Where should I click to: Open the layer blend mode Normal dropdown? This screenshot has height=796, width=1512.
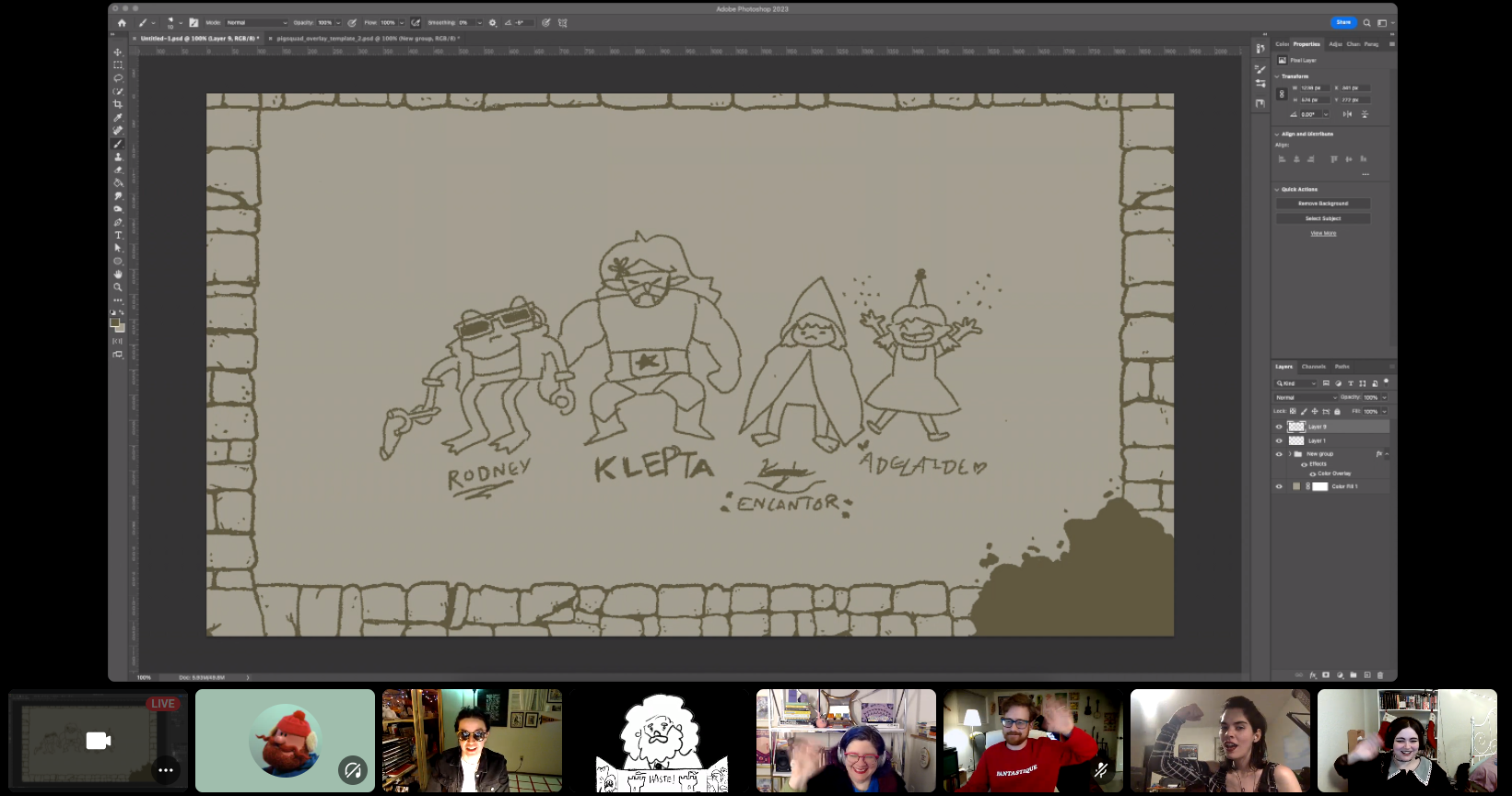[1307, 397]
